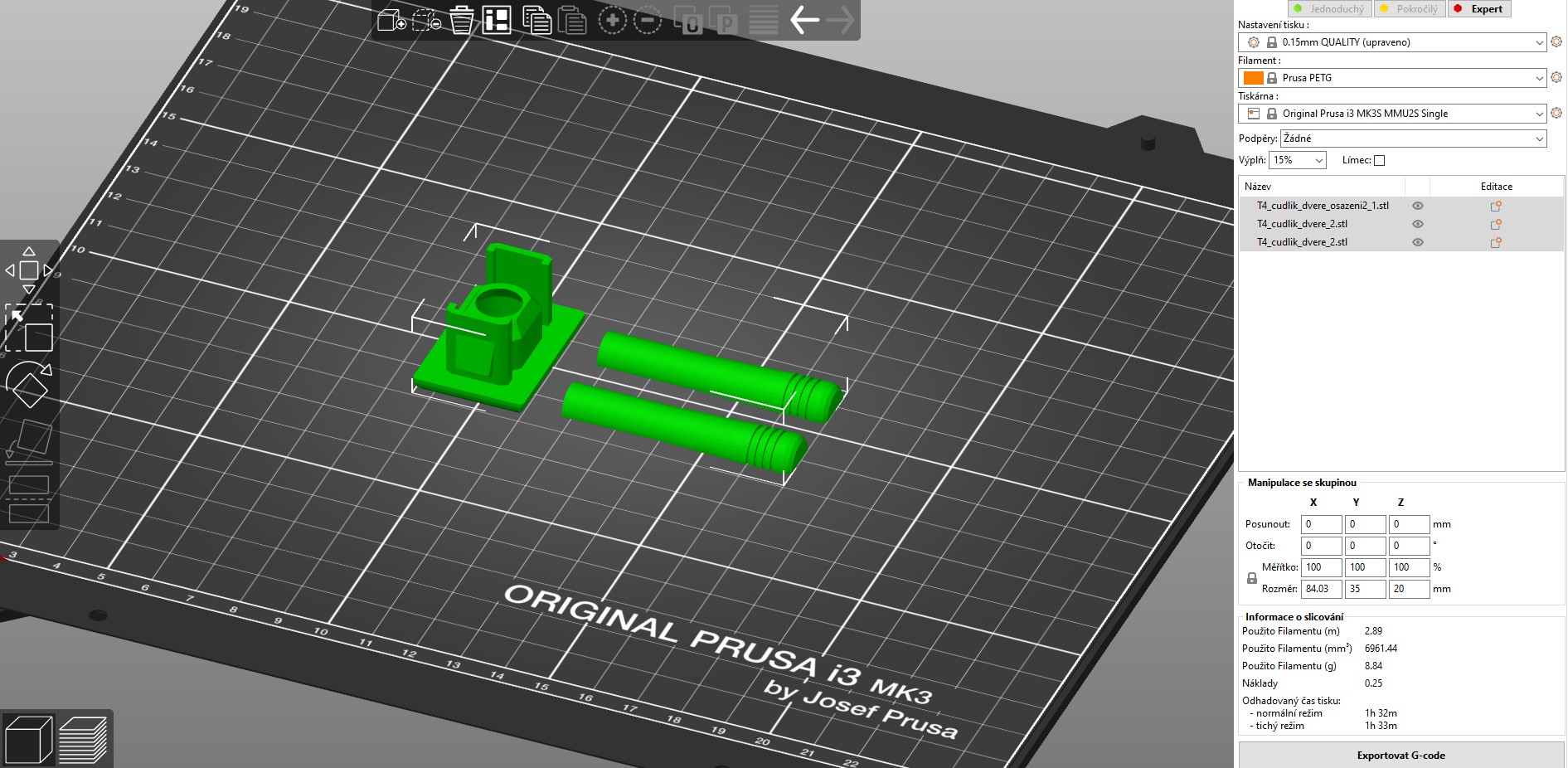Select the Rotate tool in left toolbar
Viewport: 1568px width, 768px height.
coord(29,385)
